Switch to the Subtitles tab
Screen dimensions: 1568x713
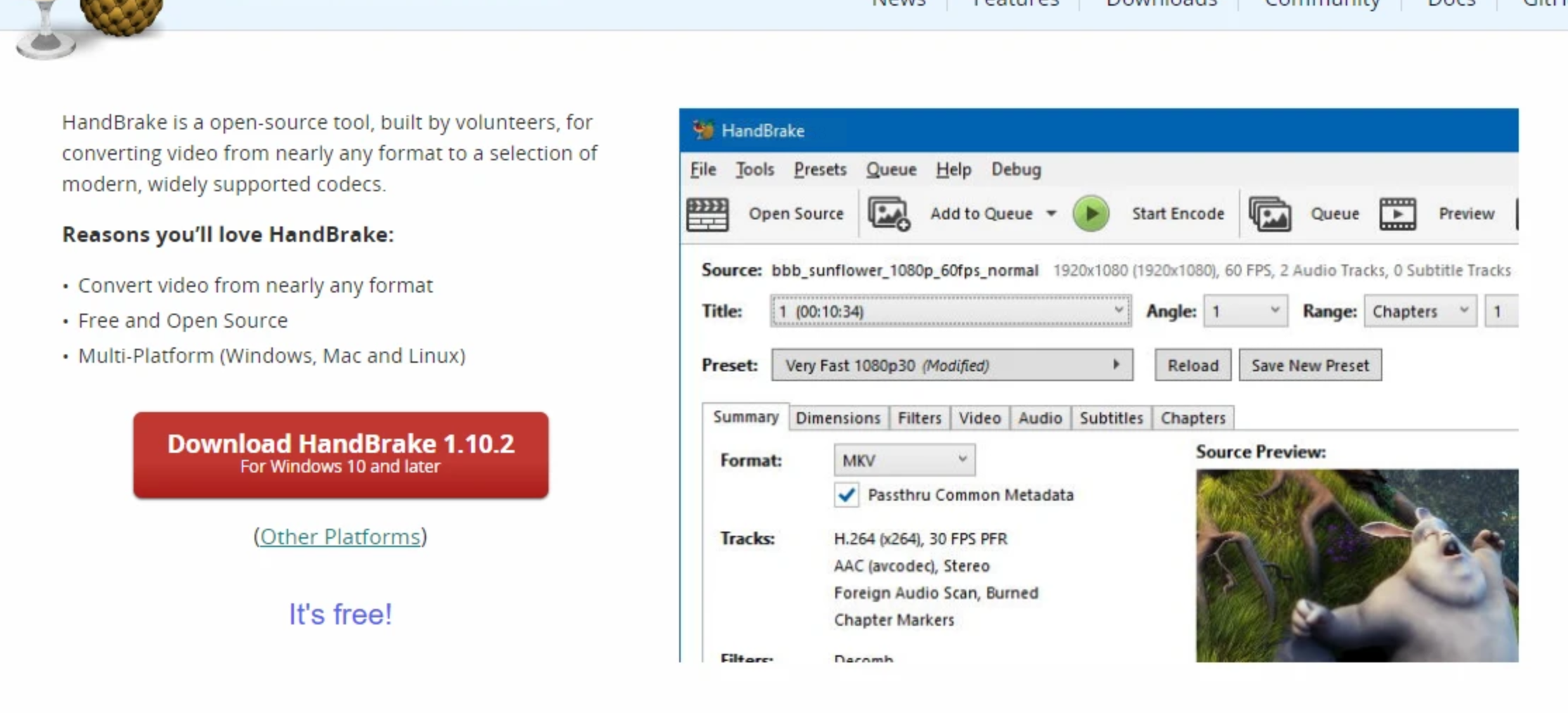(1111, 418)
